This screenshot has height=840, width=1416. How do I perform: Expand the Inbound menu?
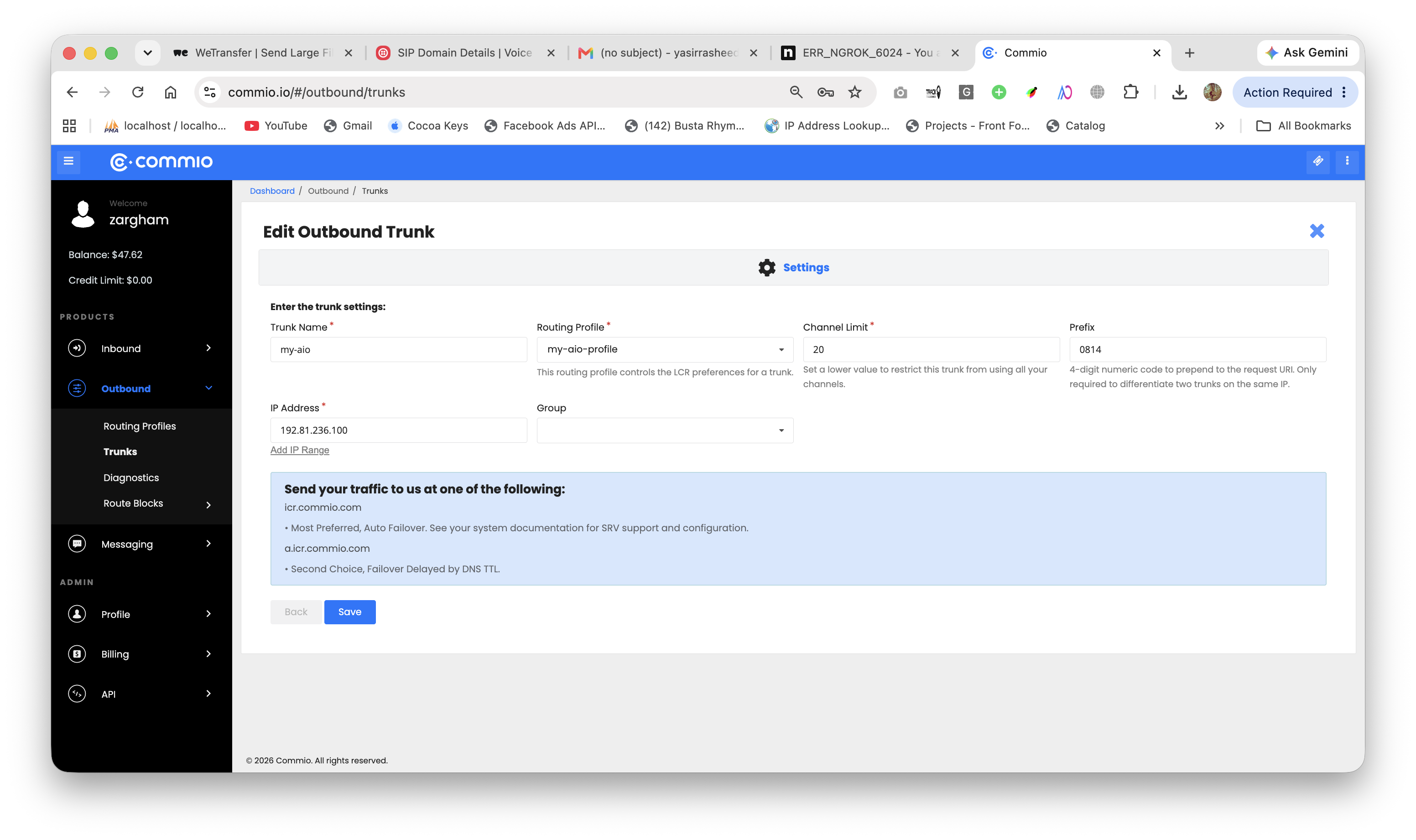tap(208, 347)
